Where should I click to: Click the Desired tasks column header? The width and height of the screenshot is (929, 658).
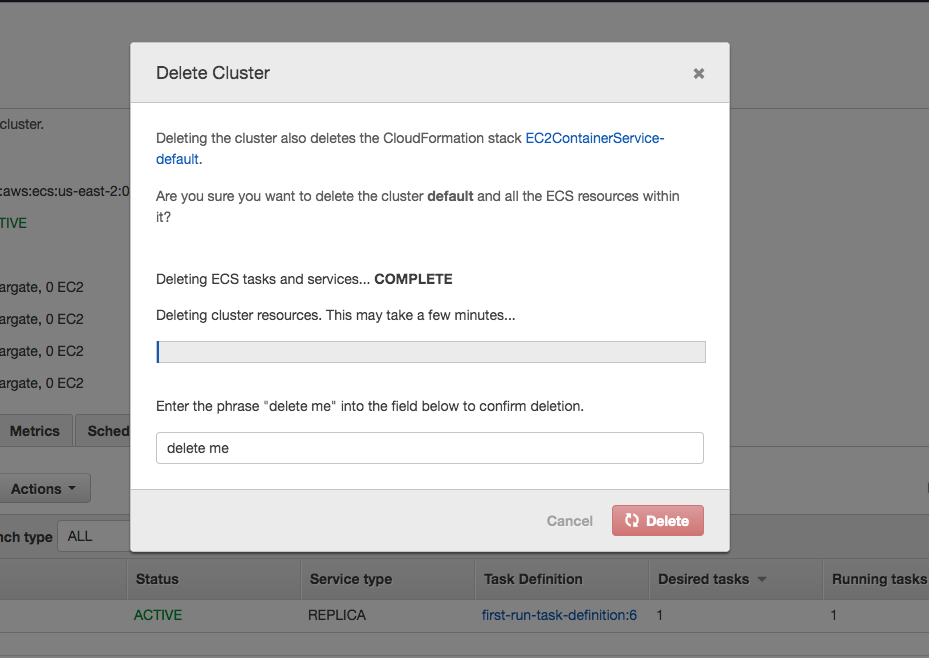pos(703,579)
